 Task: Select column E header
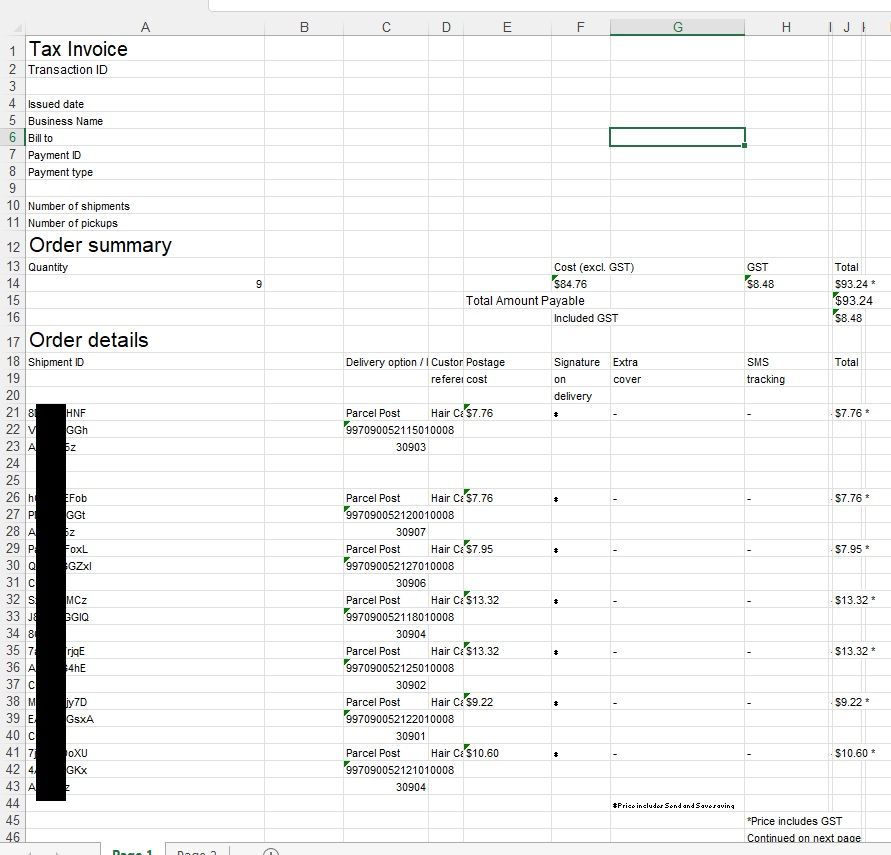tap(507, 27)
